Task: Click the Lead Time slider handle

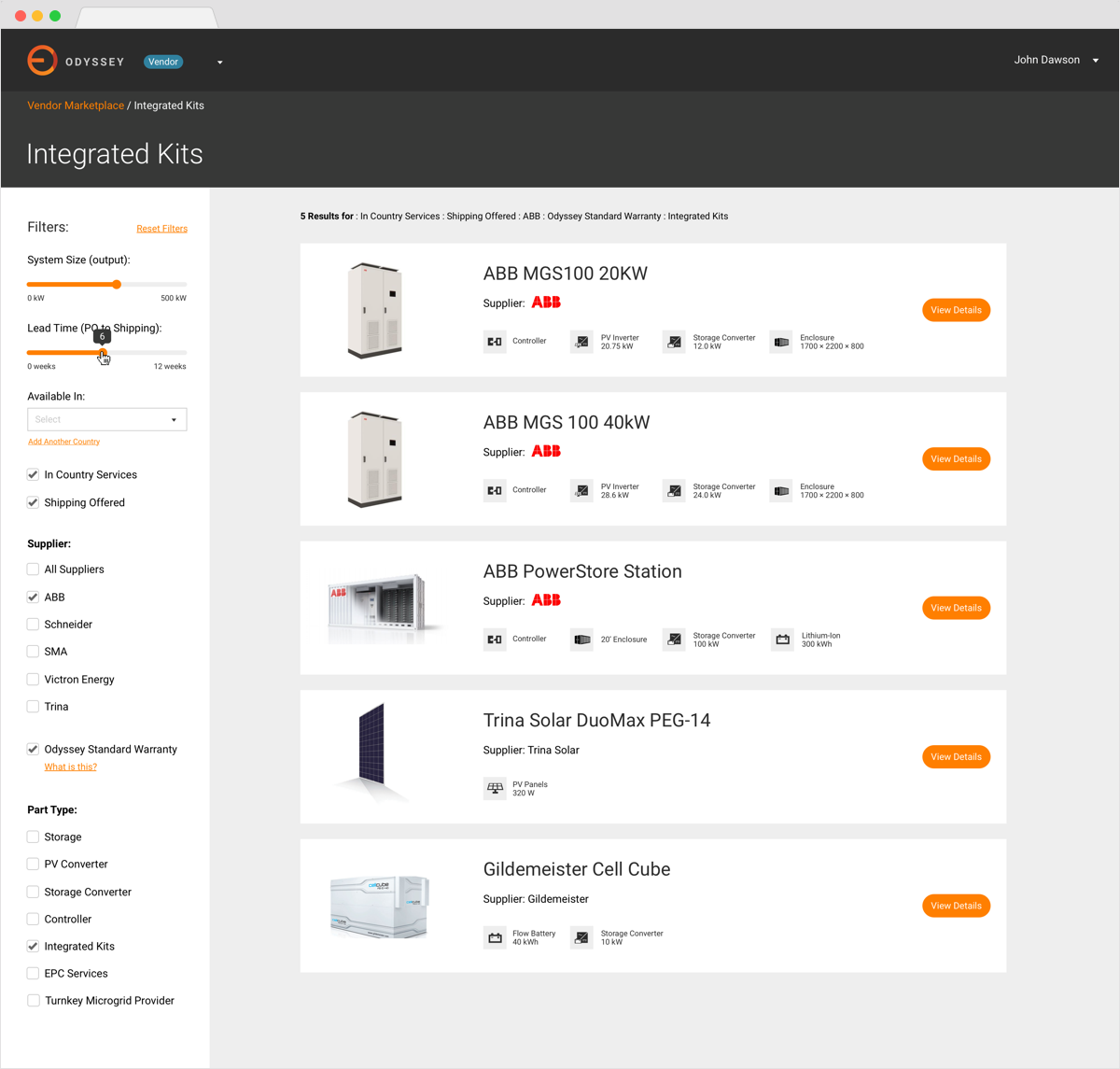Action: (x=103, y=353)
